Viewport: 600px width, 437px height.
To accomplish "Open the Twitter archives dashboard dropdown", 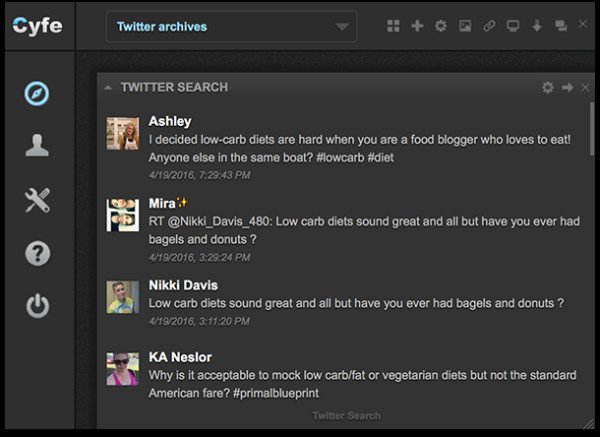I will [x=232, y=26].
